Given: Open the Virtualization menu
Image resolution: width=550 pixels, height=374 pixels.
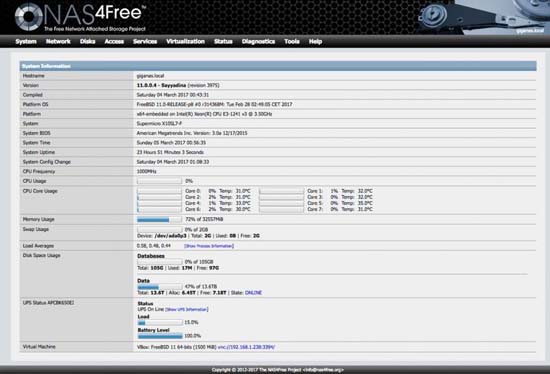Looking at the screenshot, I should point(186,41).
